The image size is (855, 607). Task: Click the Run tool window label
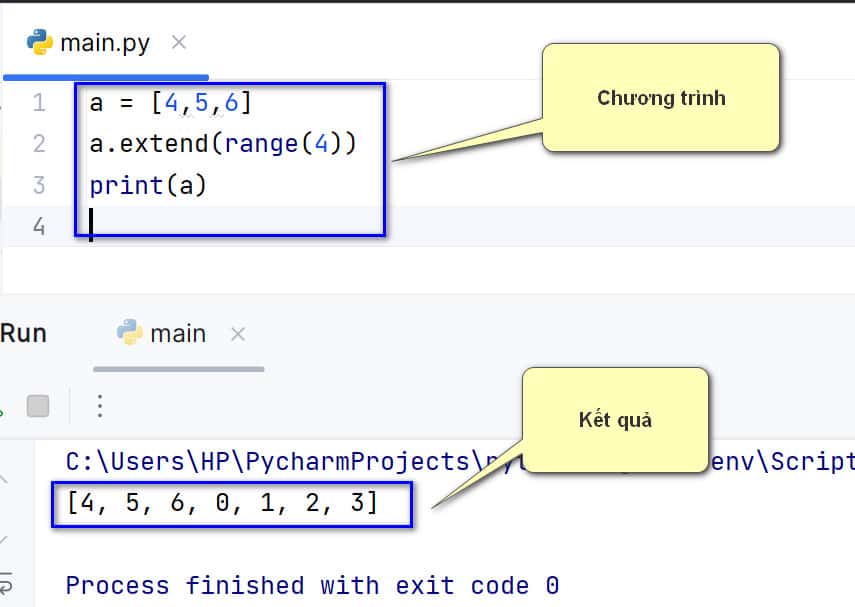point(23,334)
